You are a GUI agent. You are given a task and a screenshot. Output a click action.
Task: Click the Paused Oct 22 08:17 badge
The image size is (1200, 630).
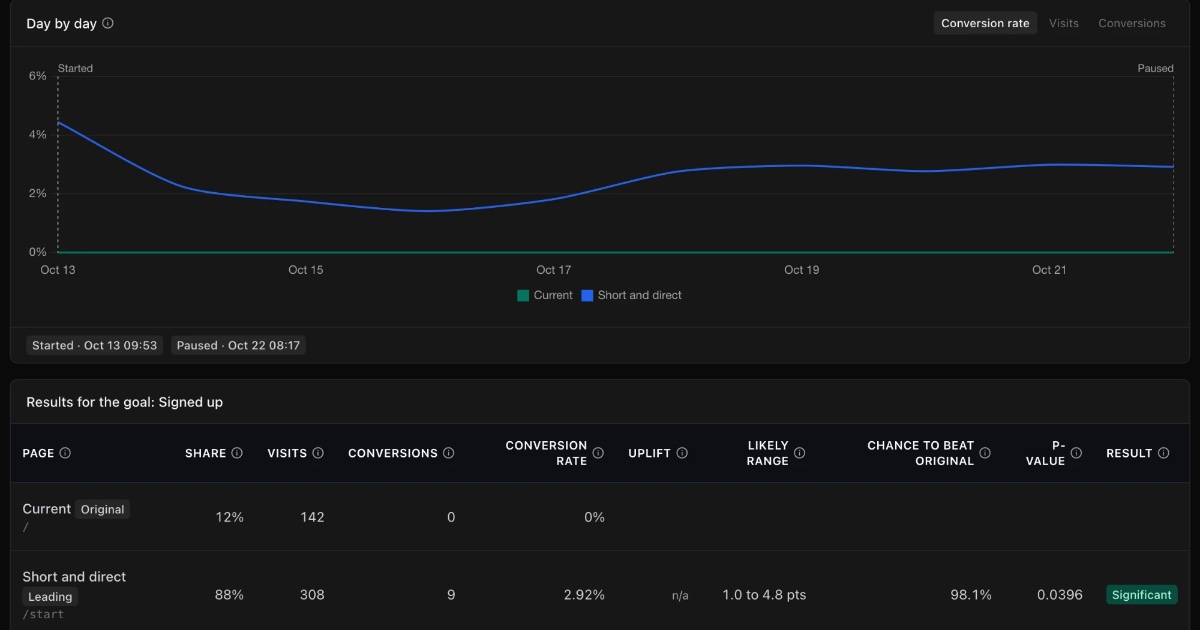[238, 345]
